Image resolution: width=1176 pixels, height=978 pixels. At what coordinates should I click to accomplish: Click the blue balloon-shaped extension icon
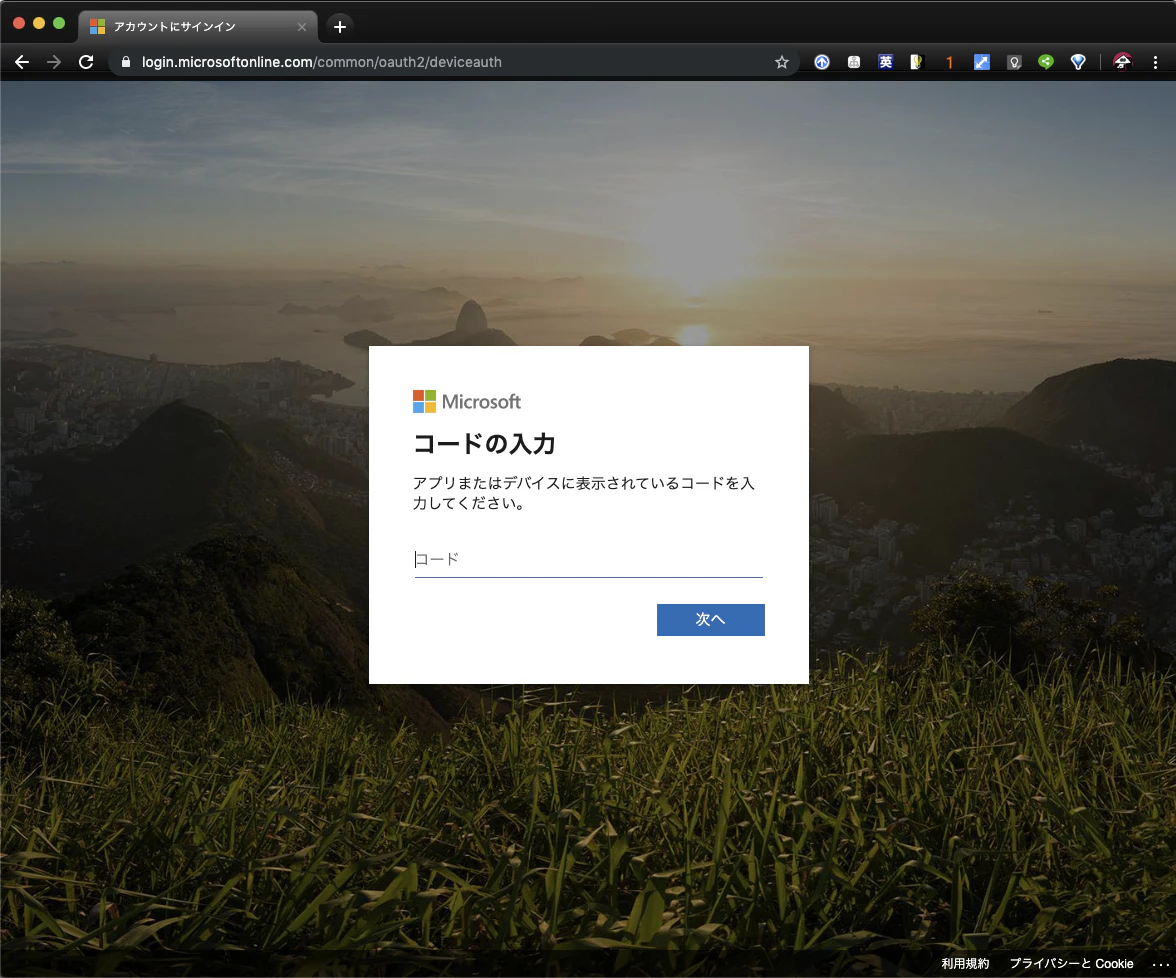click(1078, 61)
